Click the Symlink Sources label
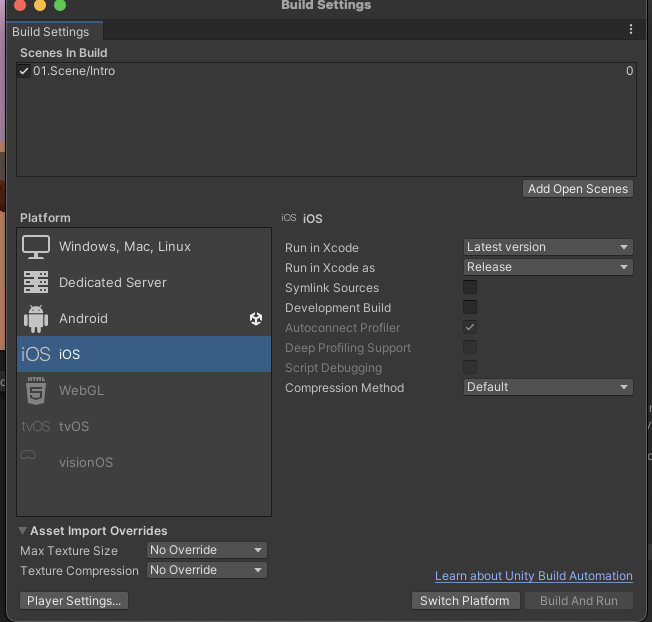 point(332,288)
